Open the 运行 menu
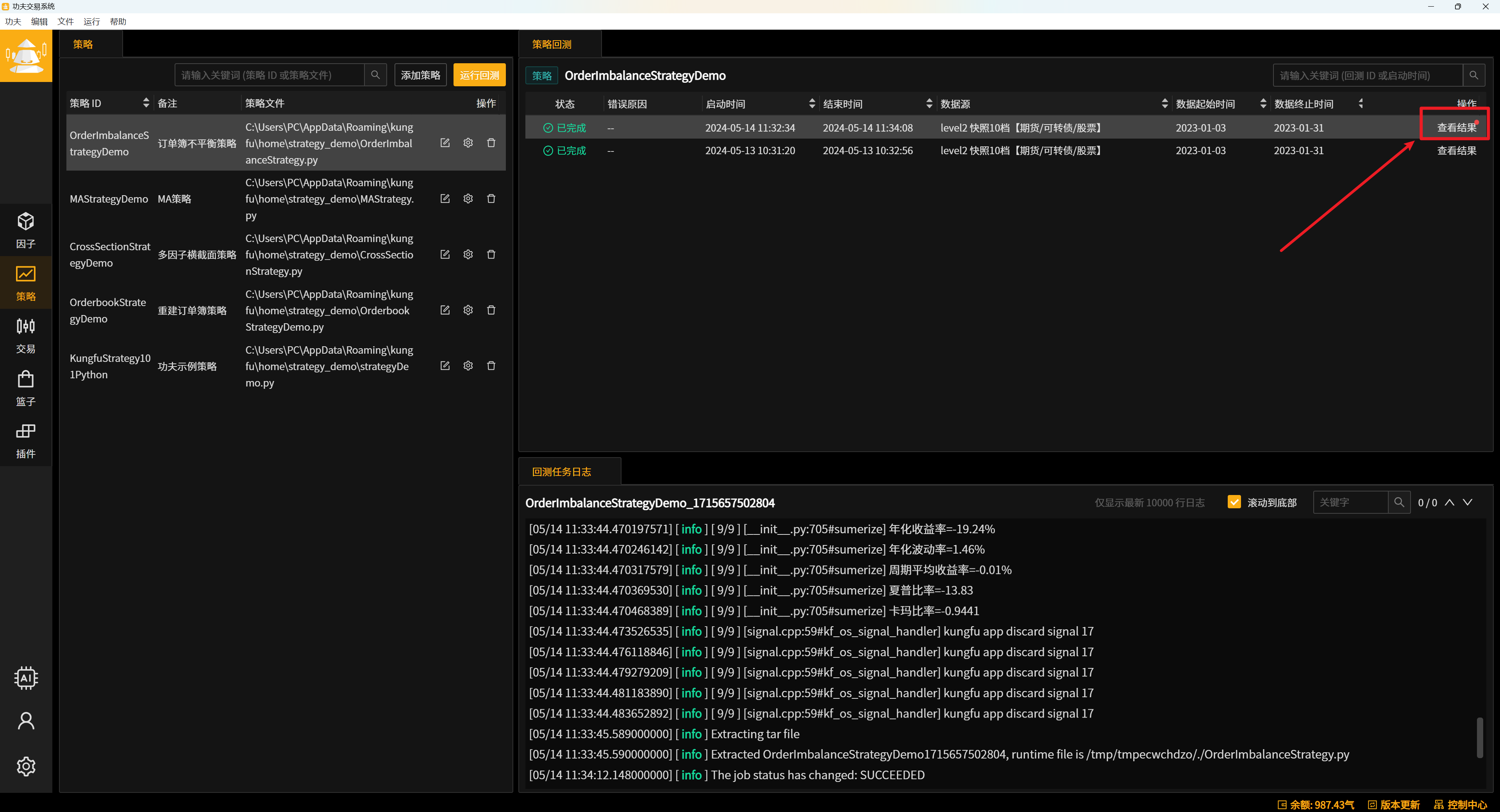This screenshot has width=1500, height=812. [x=91, y=21]
